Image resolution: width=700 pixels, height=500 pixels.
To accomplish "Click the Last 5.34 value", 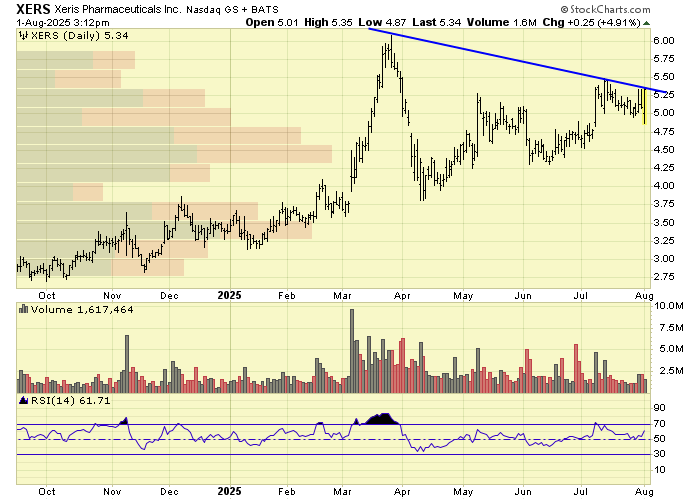I will (437, 22).
